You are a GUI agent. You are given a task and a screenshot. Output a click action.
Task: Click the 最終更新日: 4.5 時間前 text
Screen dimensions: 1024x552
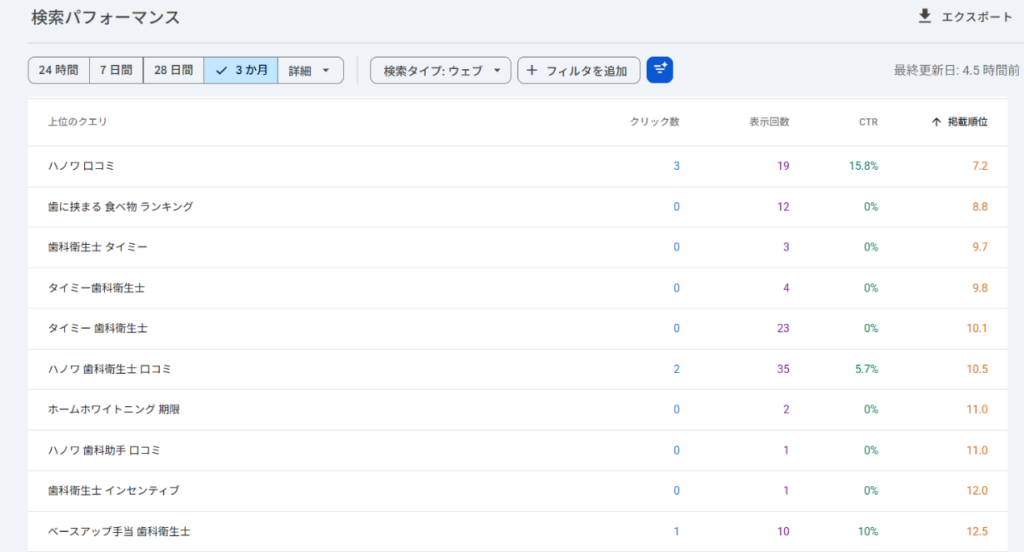point(956,70)
